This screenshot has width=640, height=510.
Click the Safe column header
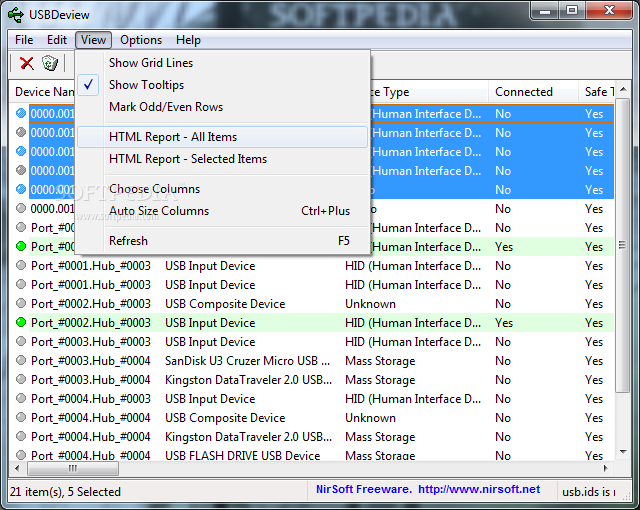(x=597, y=92)
